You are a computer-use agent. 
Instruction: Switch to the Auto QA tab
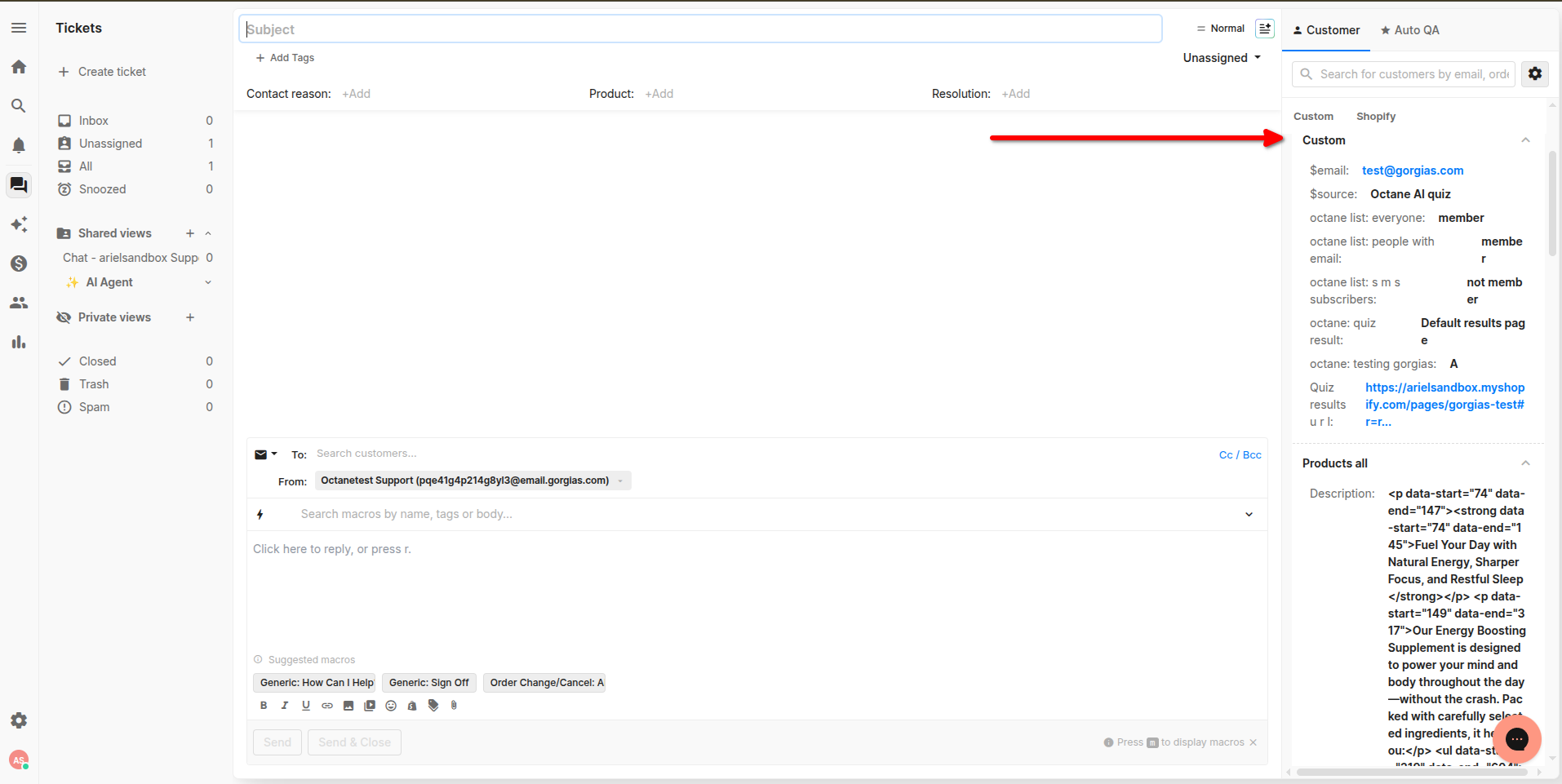(x=1409, y=30)
